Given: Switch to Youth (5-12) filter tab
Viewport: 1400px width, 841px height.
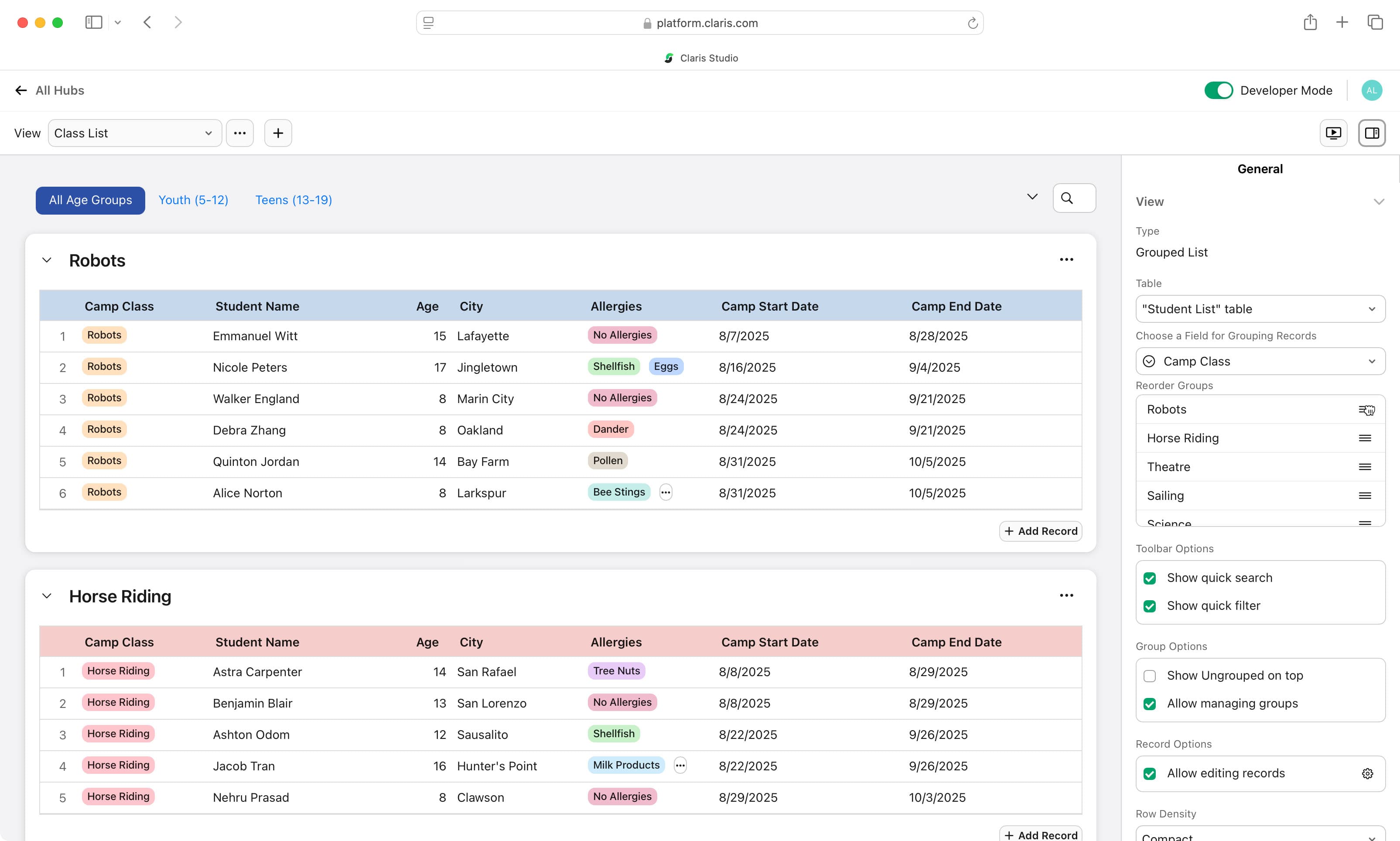Looking at the screenshot, I should tap(193, 200).
